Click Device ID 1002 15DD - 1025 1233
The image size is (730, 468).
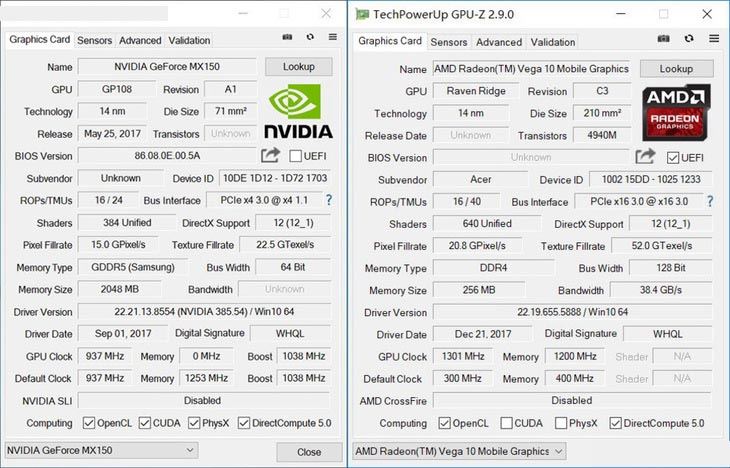(x=651, y=179)
